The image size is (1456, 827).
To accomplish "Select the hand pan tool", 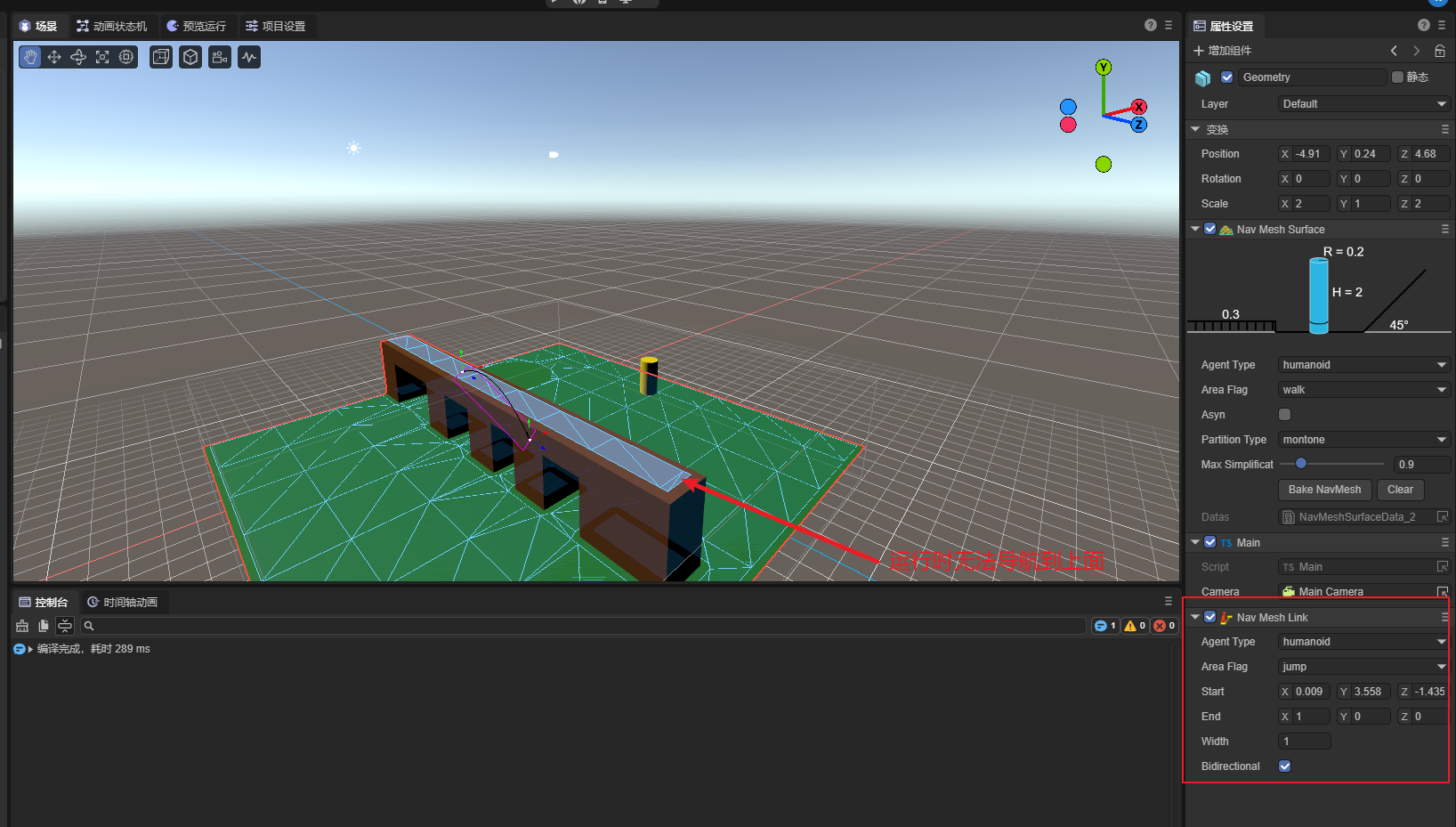I will [x=30, y=57].
